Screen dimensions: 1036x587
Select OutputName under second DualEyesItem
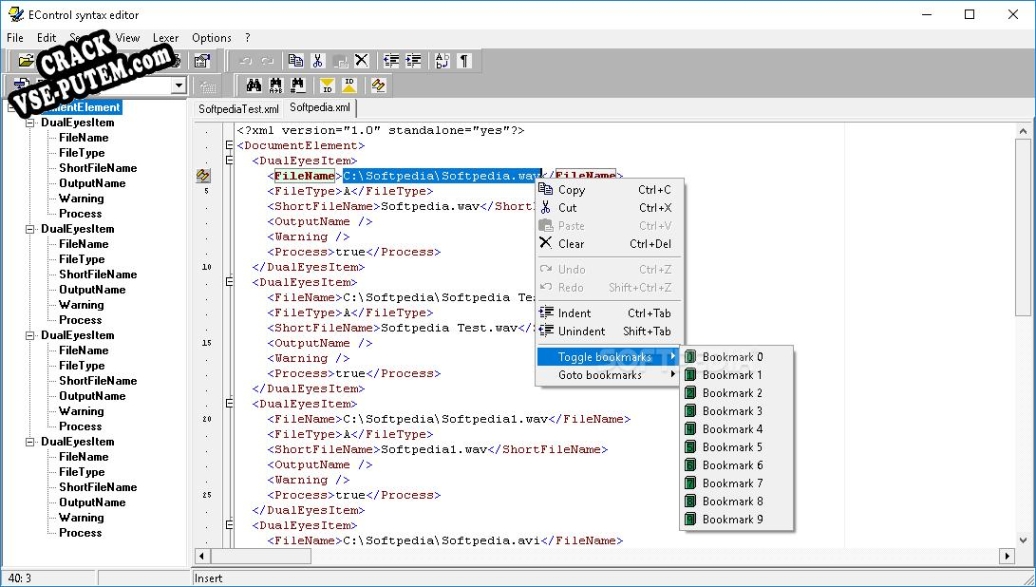(92, 290)
